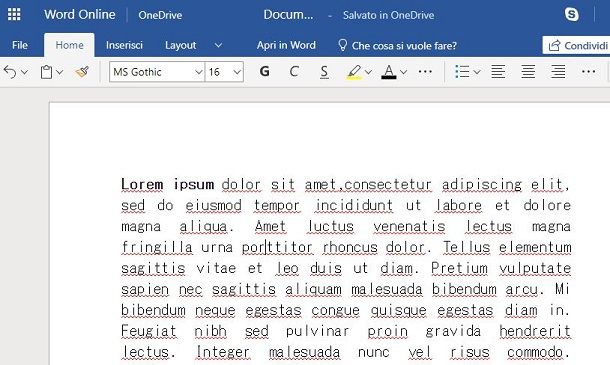Click the Skype icon in header
610x365 pixels.
click(571, 14)
